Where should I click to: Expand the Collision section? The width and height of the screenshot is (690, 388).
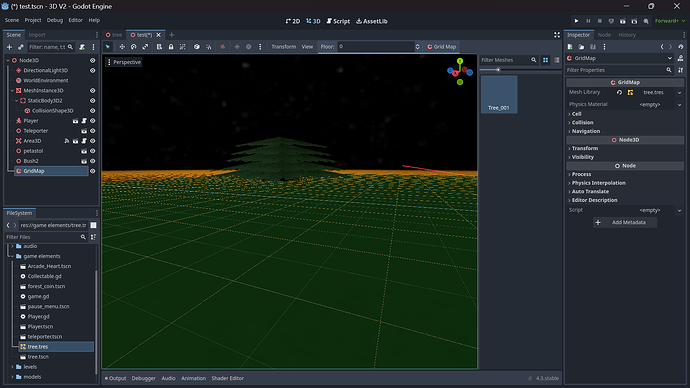[x=582, y=122]
